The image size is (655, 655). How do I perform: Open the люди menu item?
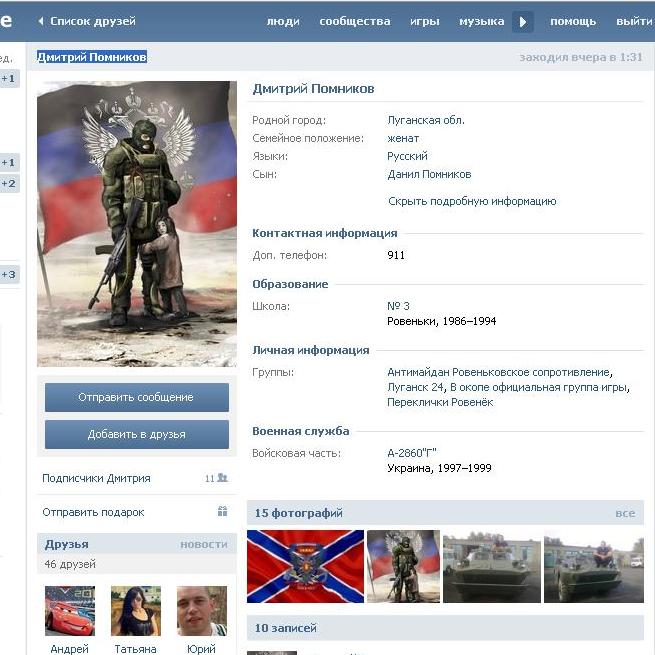[x=283, y=21]
